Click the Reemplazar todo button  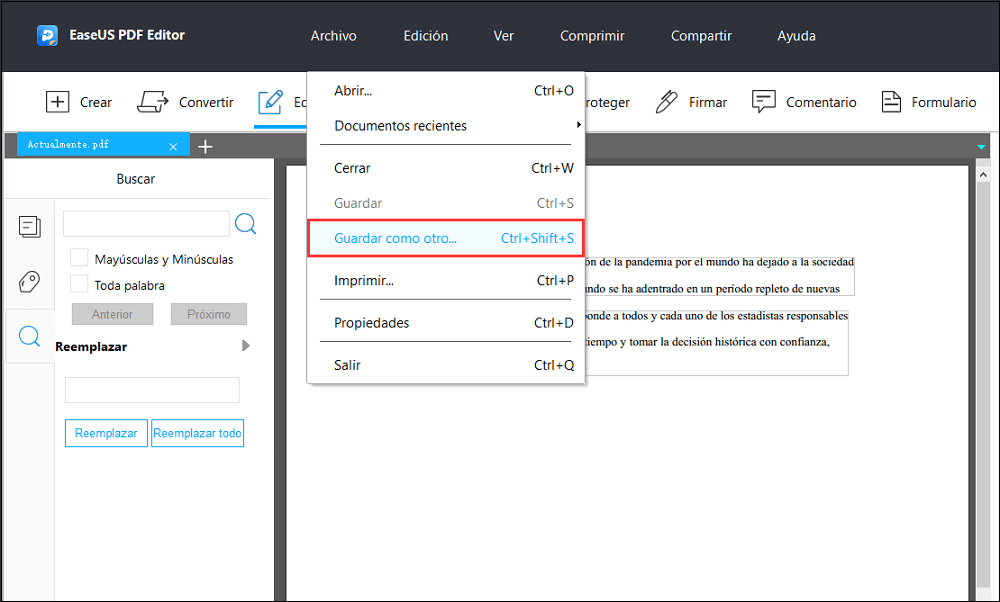[198, 433]
